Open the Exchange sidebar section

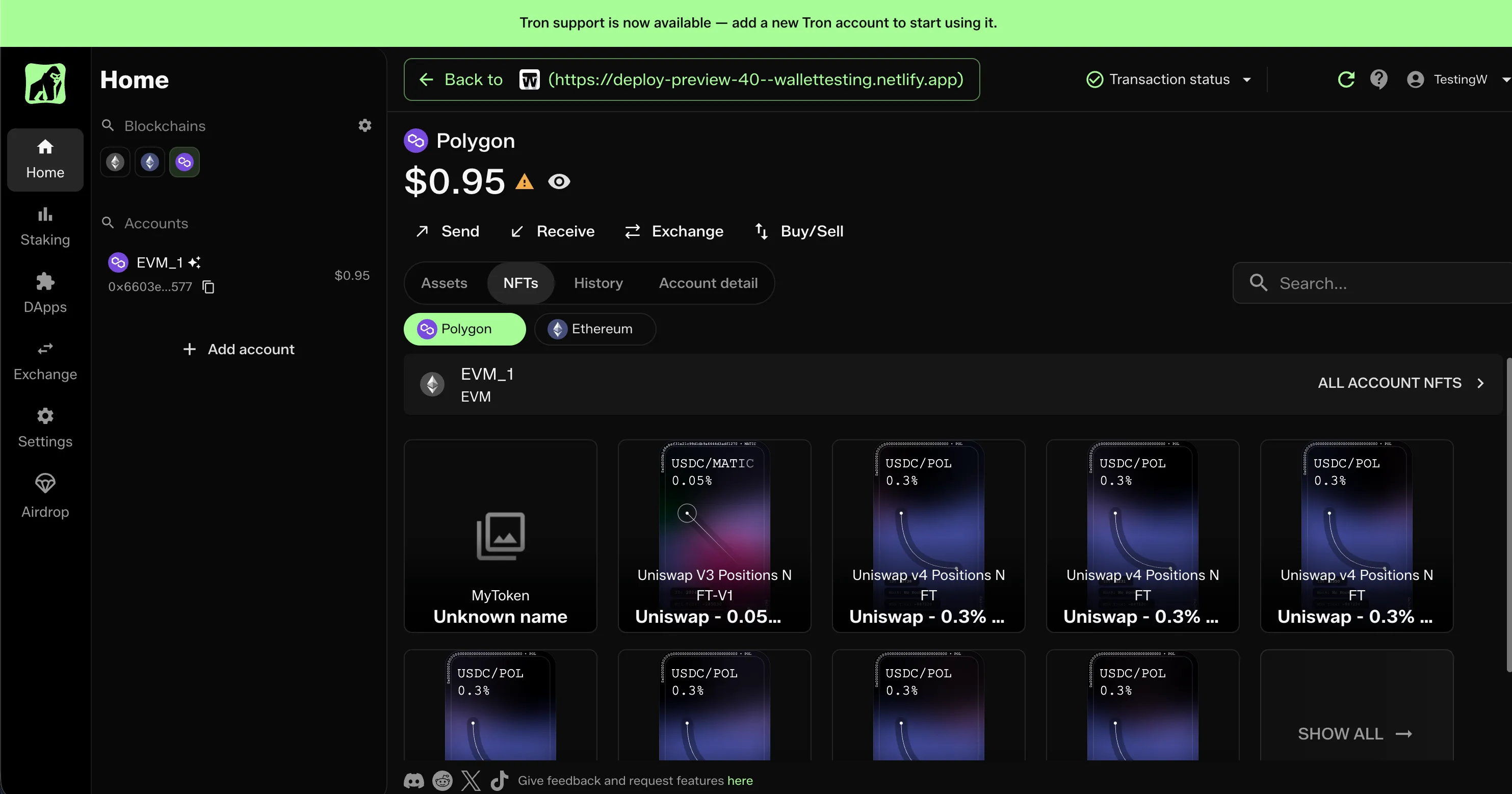(45, 361)
